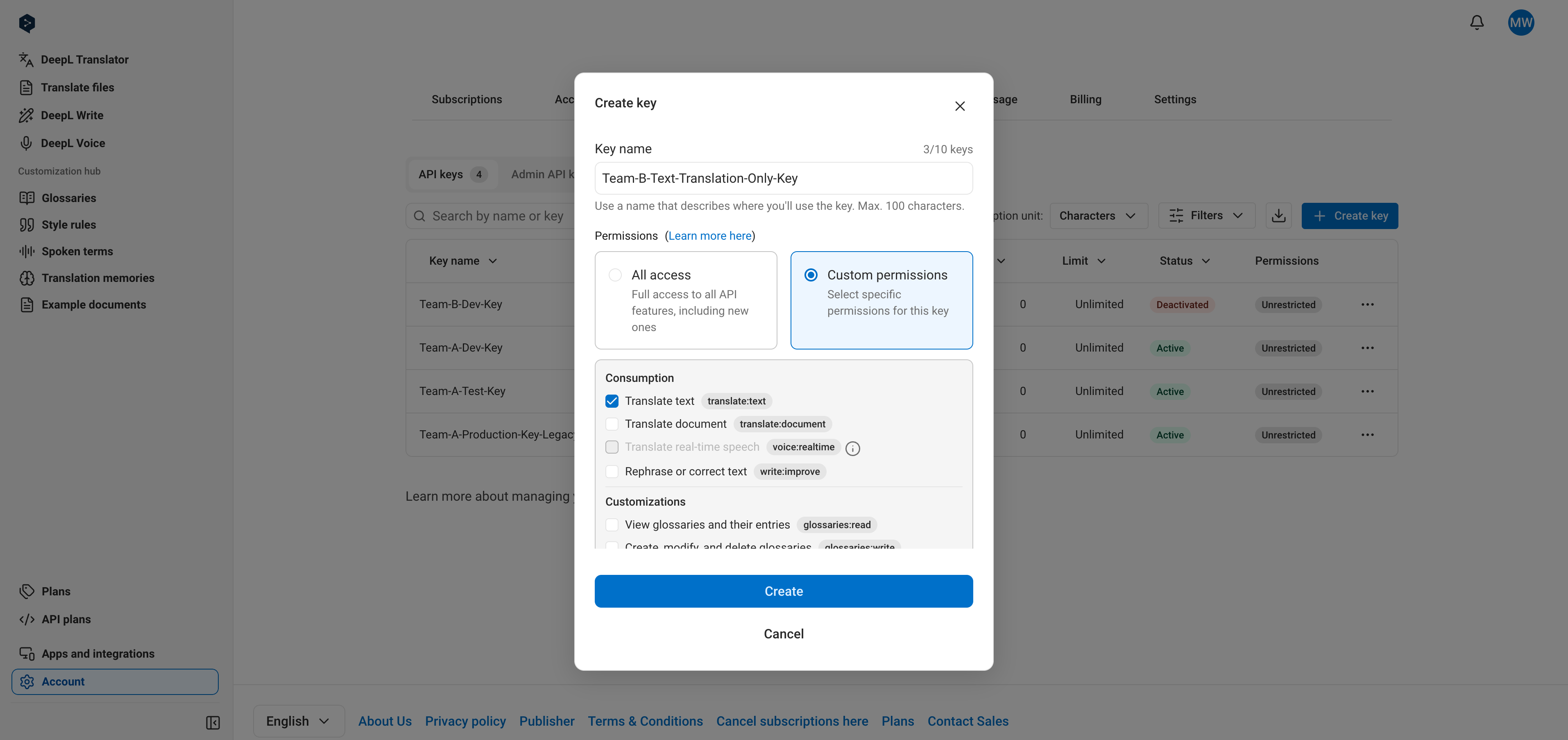Screen dimensions: 1568x740
Task: Open Cancel subscriptions here link
Action: click(791, 721)
